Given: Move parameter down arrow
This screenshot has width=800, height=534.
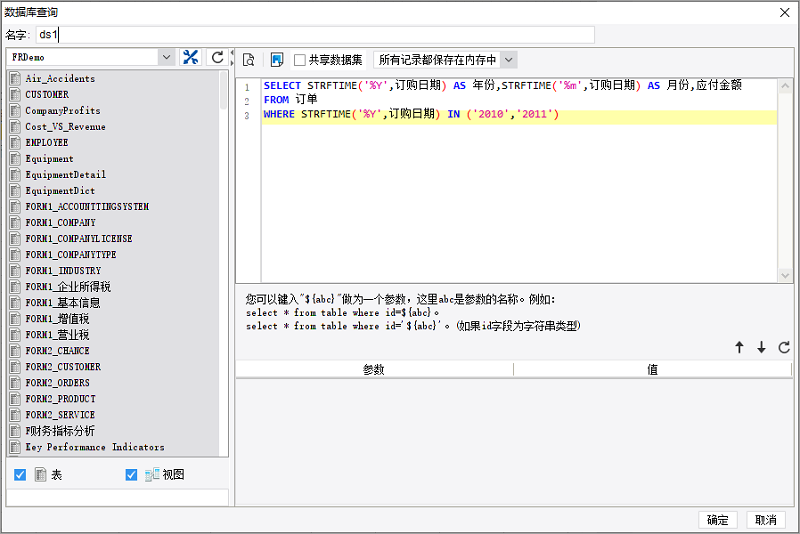Looking at the screenshot, I should [761, 347].
